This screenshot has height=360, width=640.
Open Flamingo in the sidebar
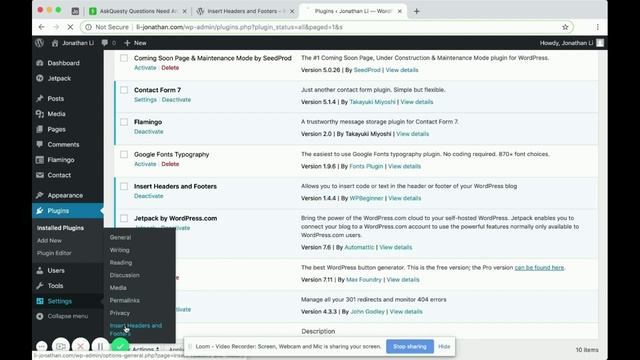pos(61,160)
